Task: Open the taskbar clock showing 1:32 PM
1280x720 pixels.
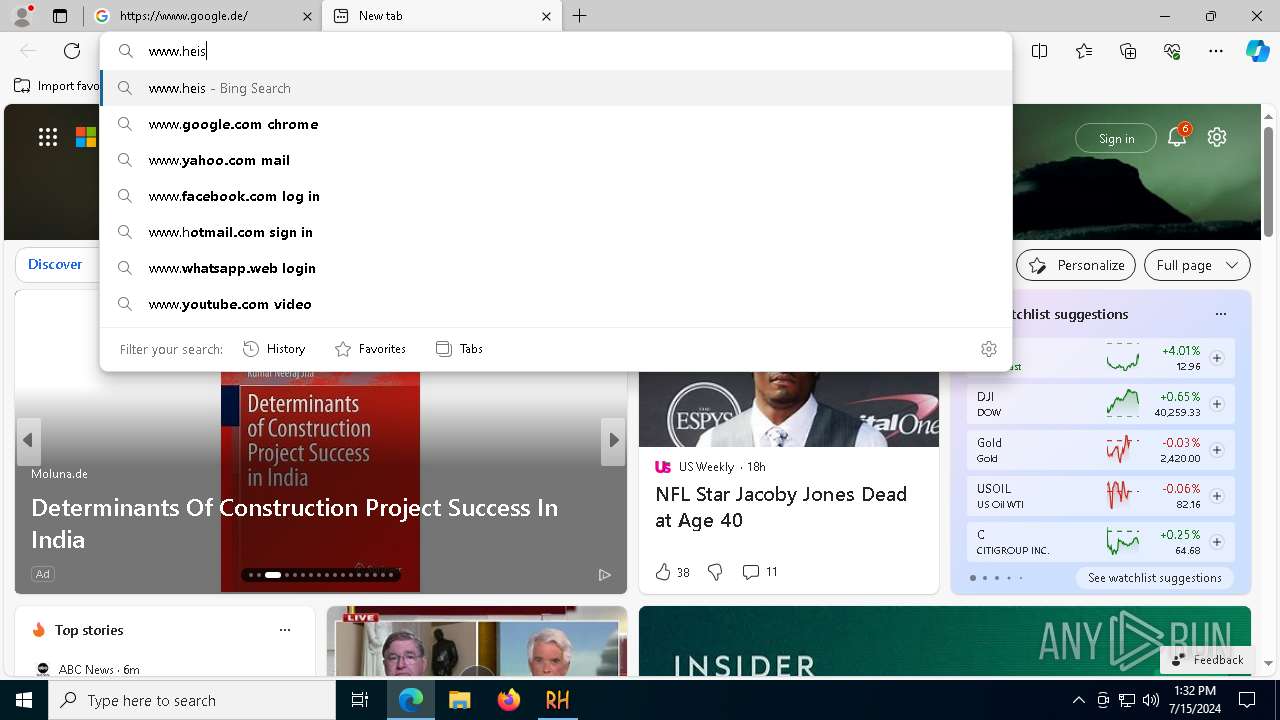Action: tap(1195, 700)
